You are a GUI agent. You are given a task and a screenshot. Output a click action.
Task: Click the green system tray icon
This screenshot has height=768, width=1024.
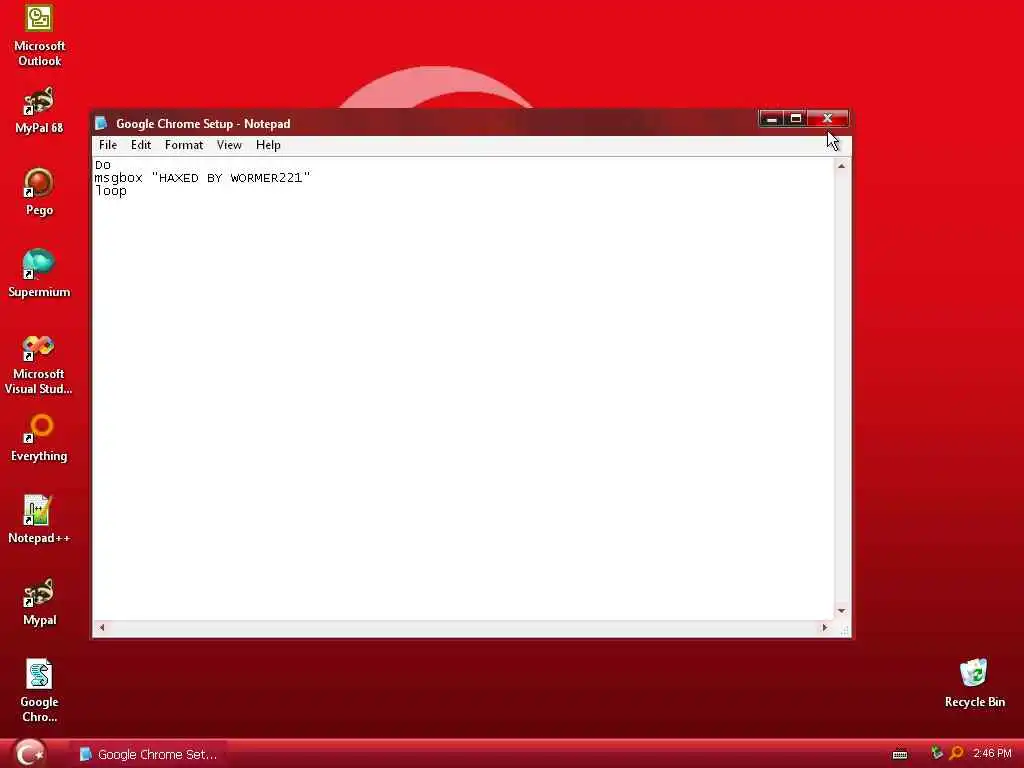click(936, 753)
